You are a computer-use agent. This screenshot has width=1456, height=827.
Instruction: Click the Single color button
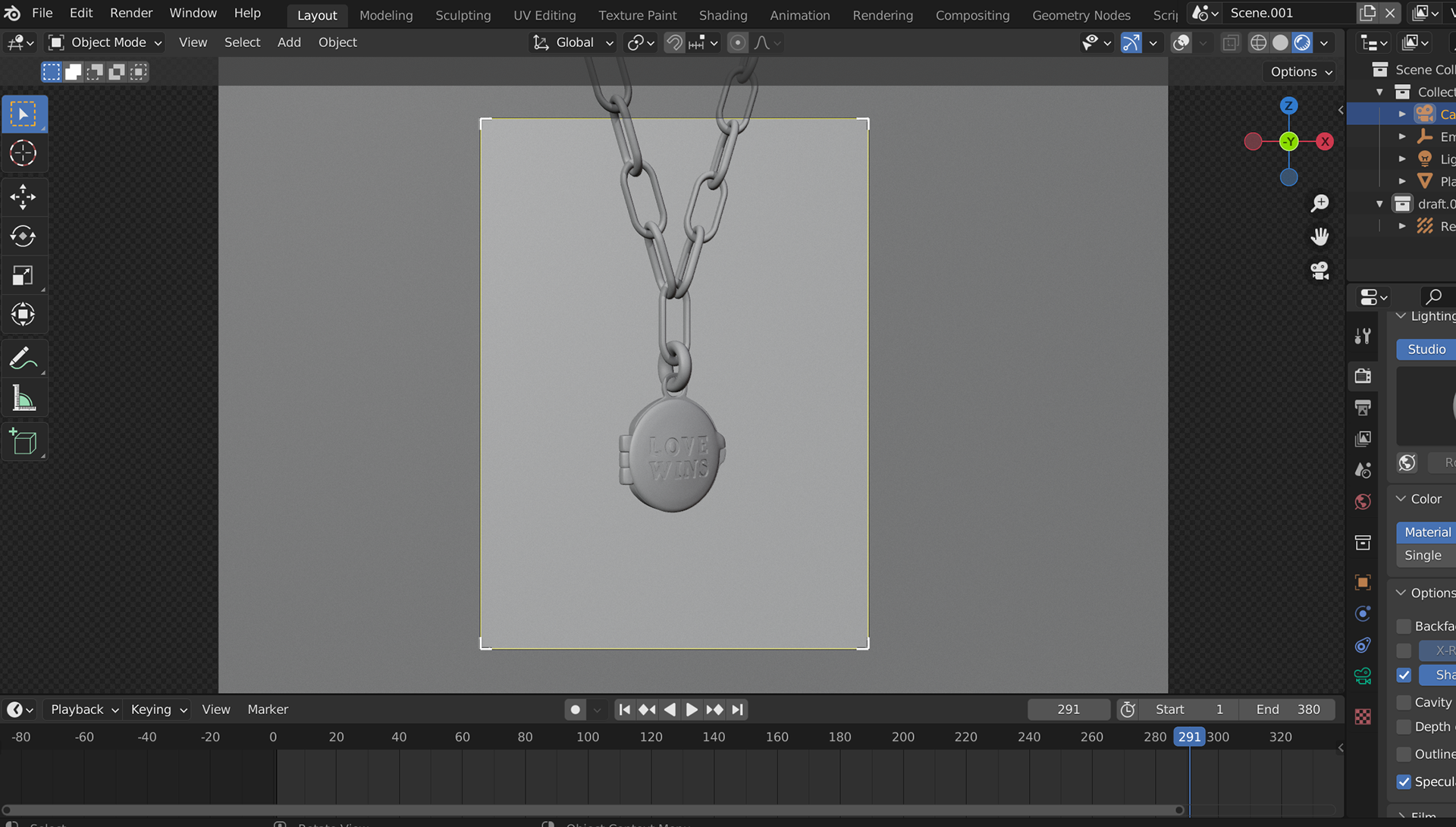point(1423,556)
